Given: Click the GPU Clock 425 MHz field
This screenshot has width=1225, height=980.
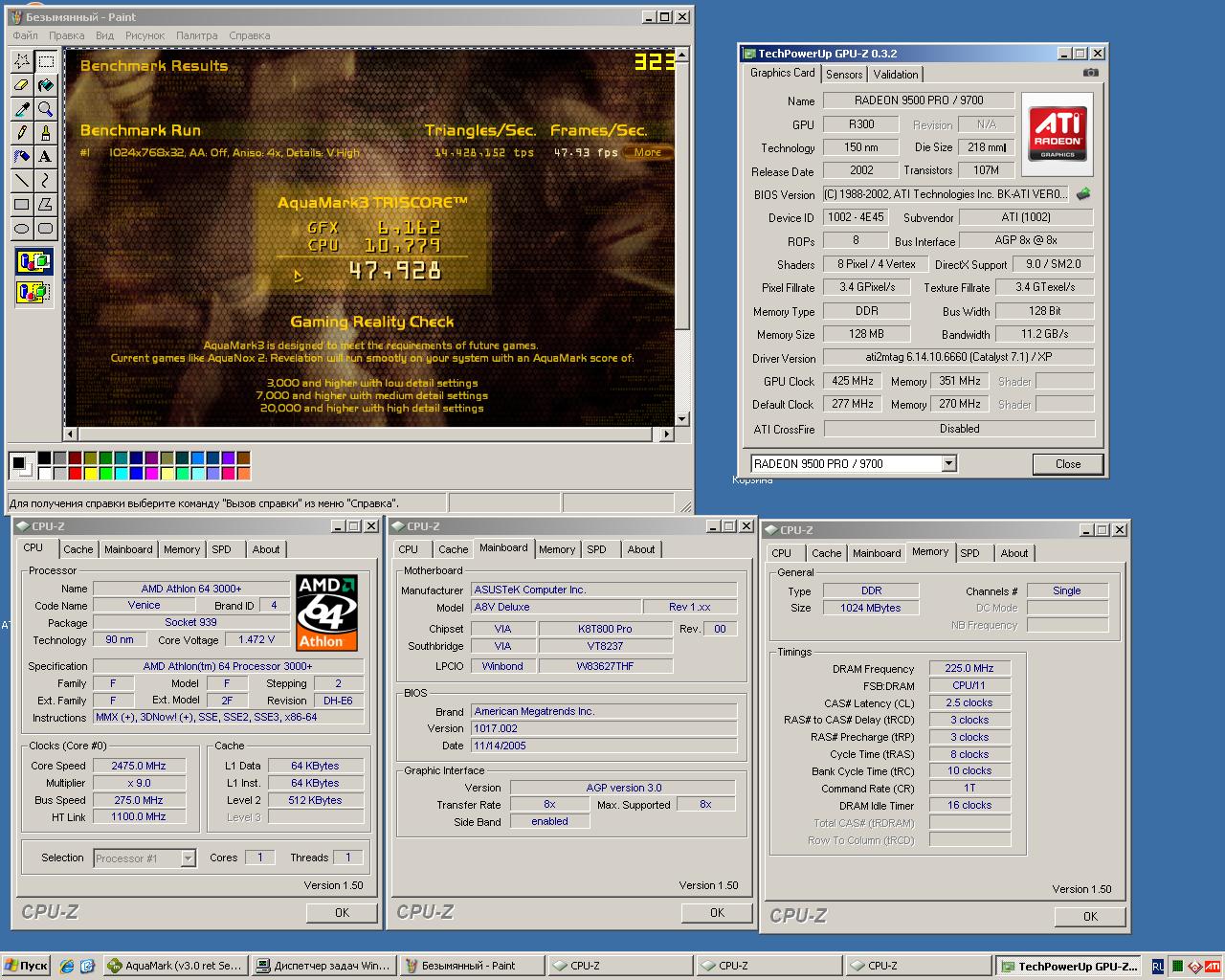Looking at the screenshot, I should coord(853,381).
